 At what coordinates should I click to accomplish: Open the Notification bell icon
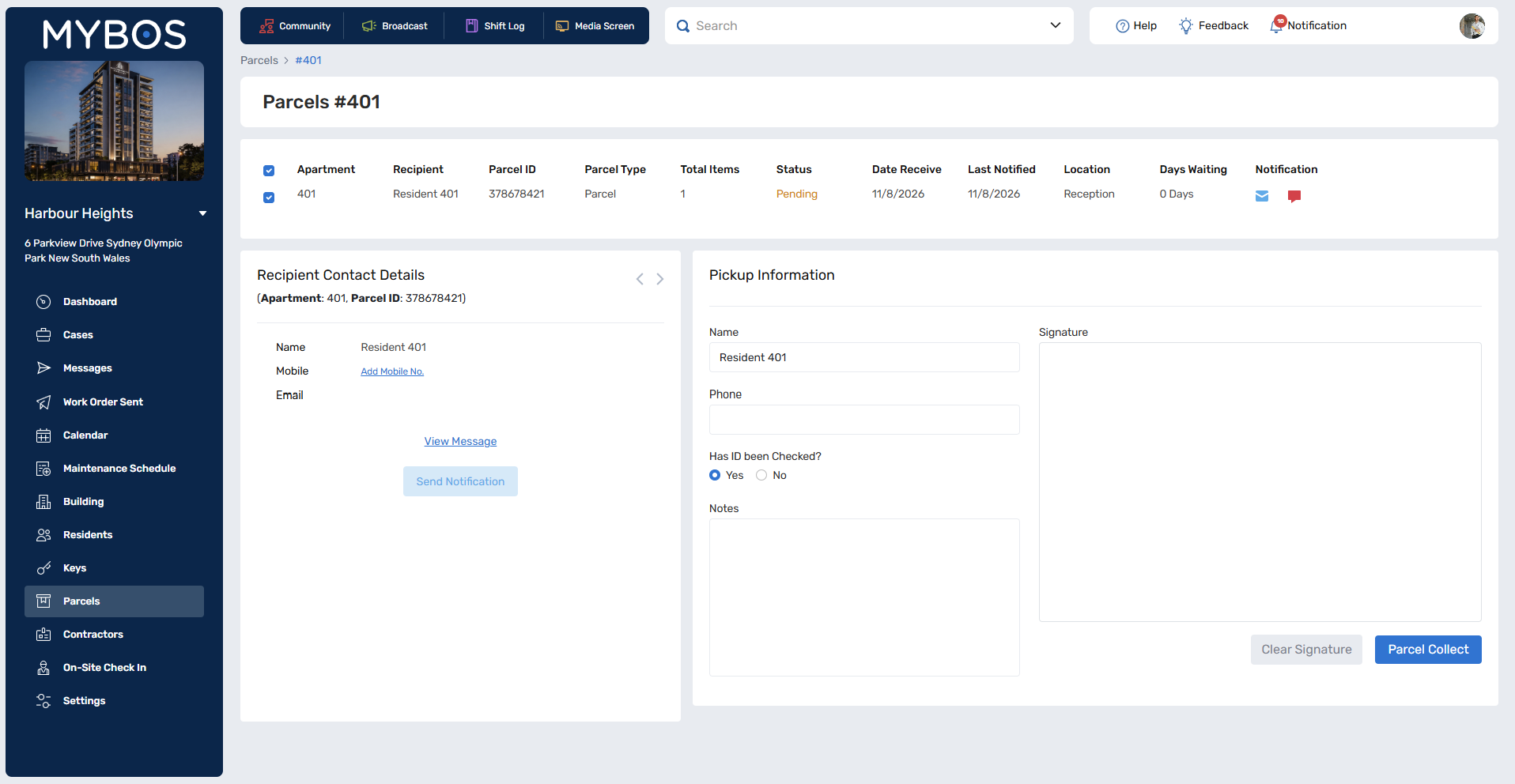click(1276, 26)
